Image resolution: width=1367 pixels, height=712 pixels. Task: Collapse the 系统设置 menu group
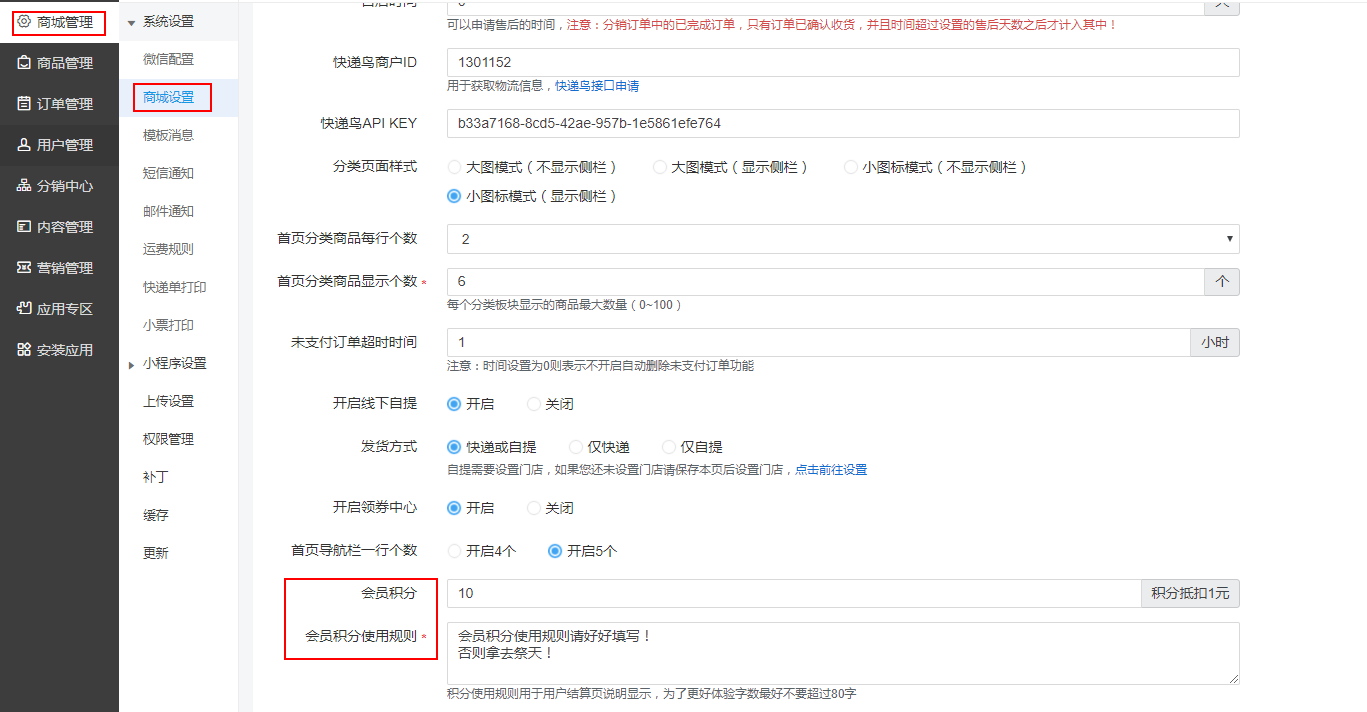coord(131,22)
